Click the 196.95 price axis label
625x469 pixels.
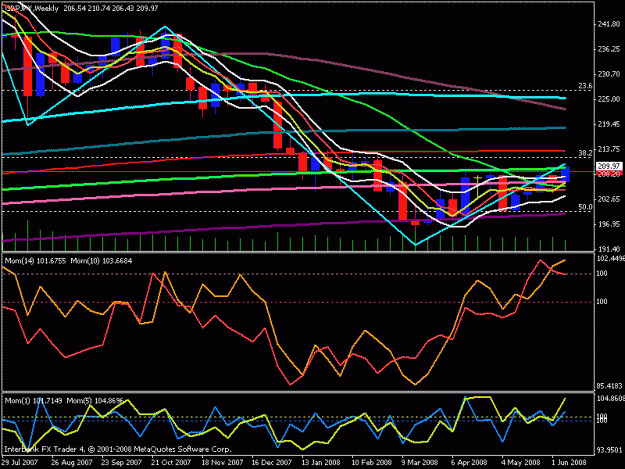pyautogui.click(x=609, y=224)
